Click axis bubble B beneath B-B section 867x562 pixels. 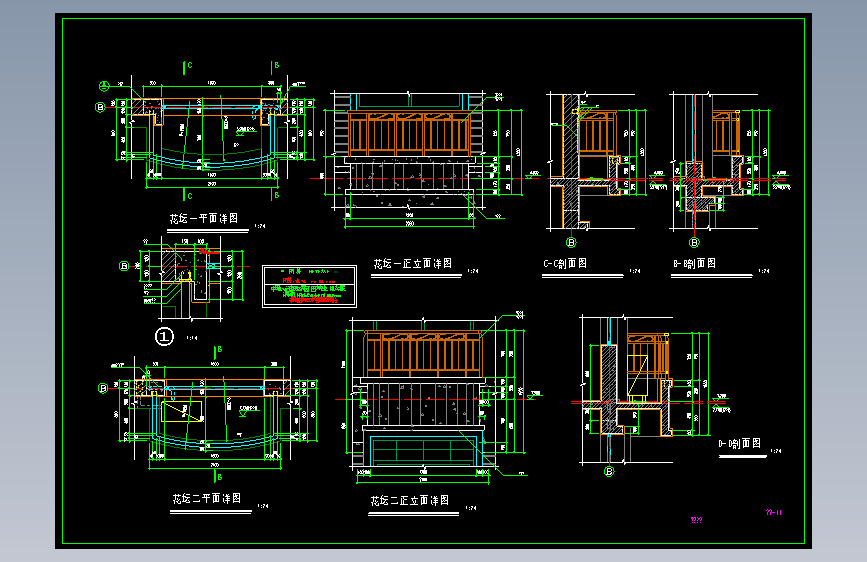(694, 242)
